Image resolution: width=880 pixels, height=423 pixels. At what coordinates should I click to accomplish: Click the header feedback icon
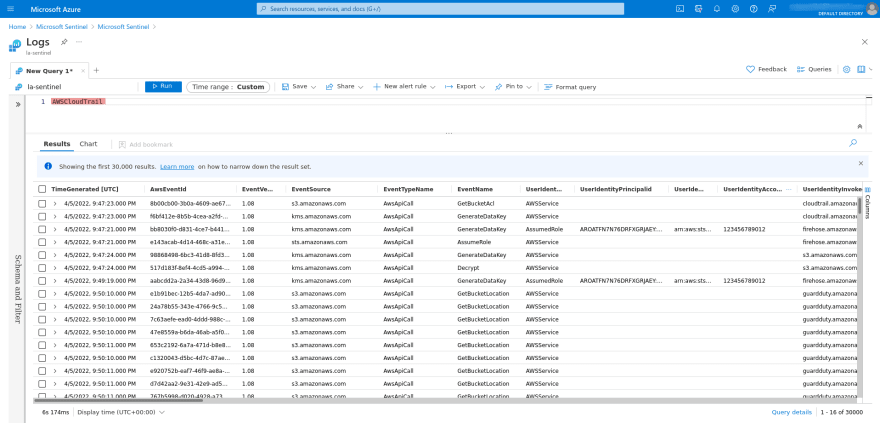[x=772, y=9]
